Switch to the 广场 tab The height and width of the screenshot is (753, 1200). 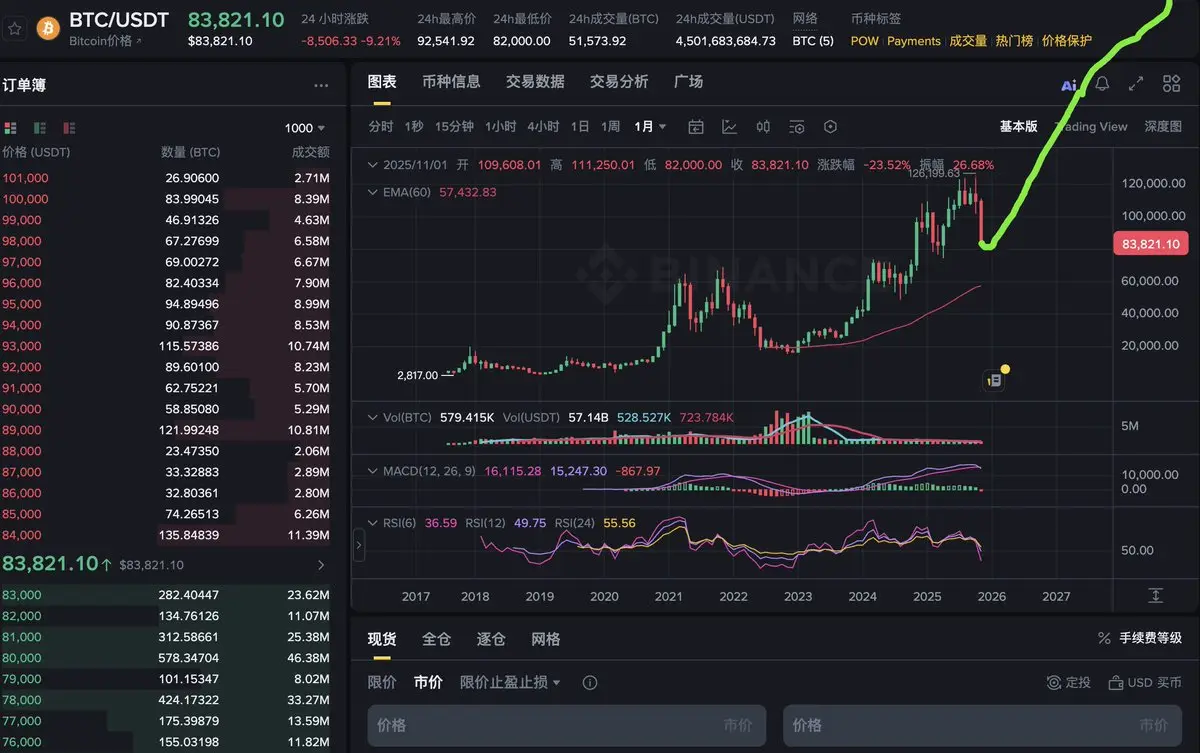688,82
